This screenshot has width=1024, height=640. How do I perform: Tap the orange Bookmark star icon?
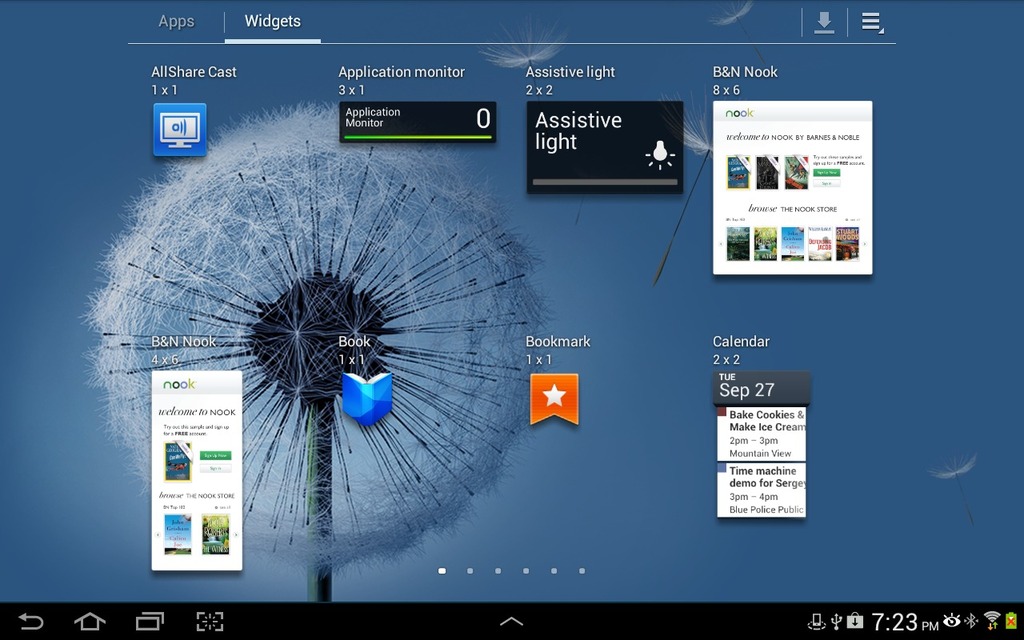tap(554, 398)
